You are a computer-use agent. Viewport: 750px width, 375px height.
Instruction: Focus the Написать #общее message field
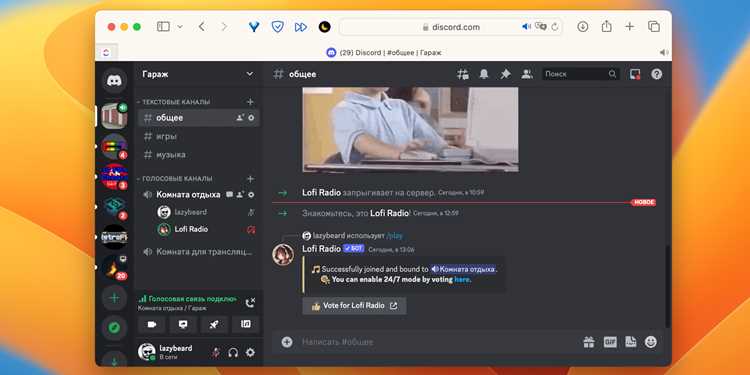[438, 342]
